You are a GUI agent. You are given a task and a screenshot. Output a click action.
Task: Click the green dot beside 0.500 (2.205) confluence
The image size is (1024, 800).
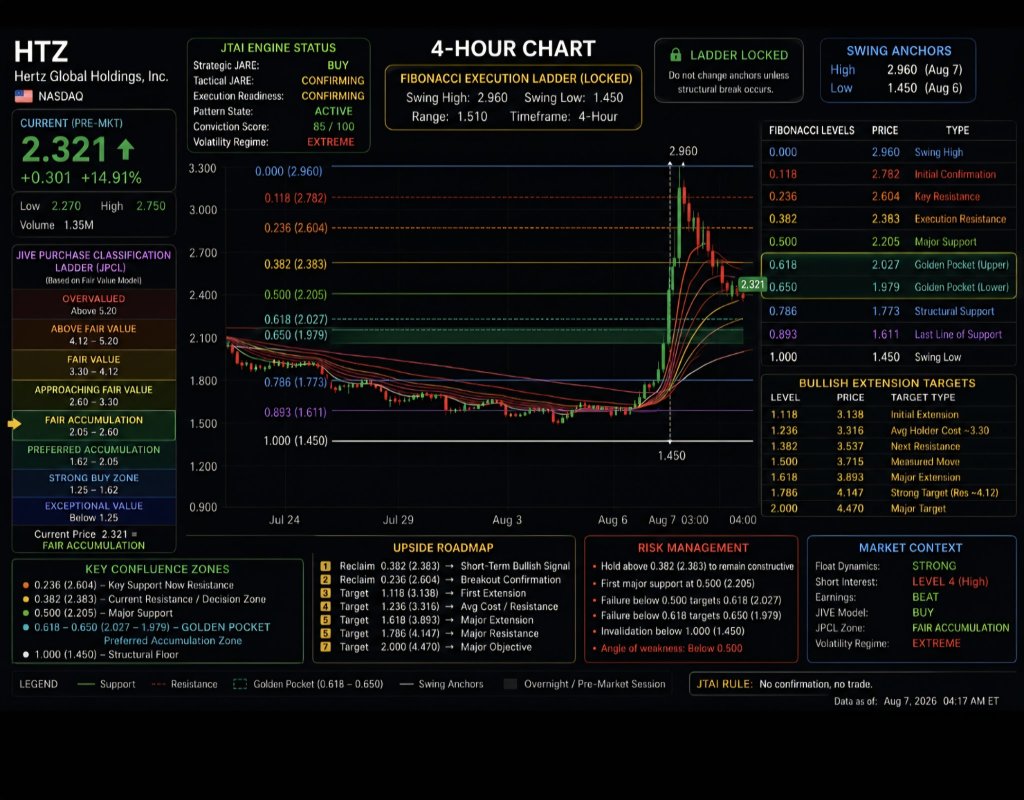tap(25, 613)
